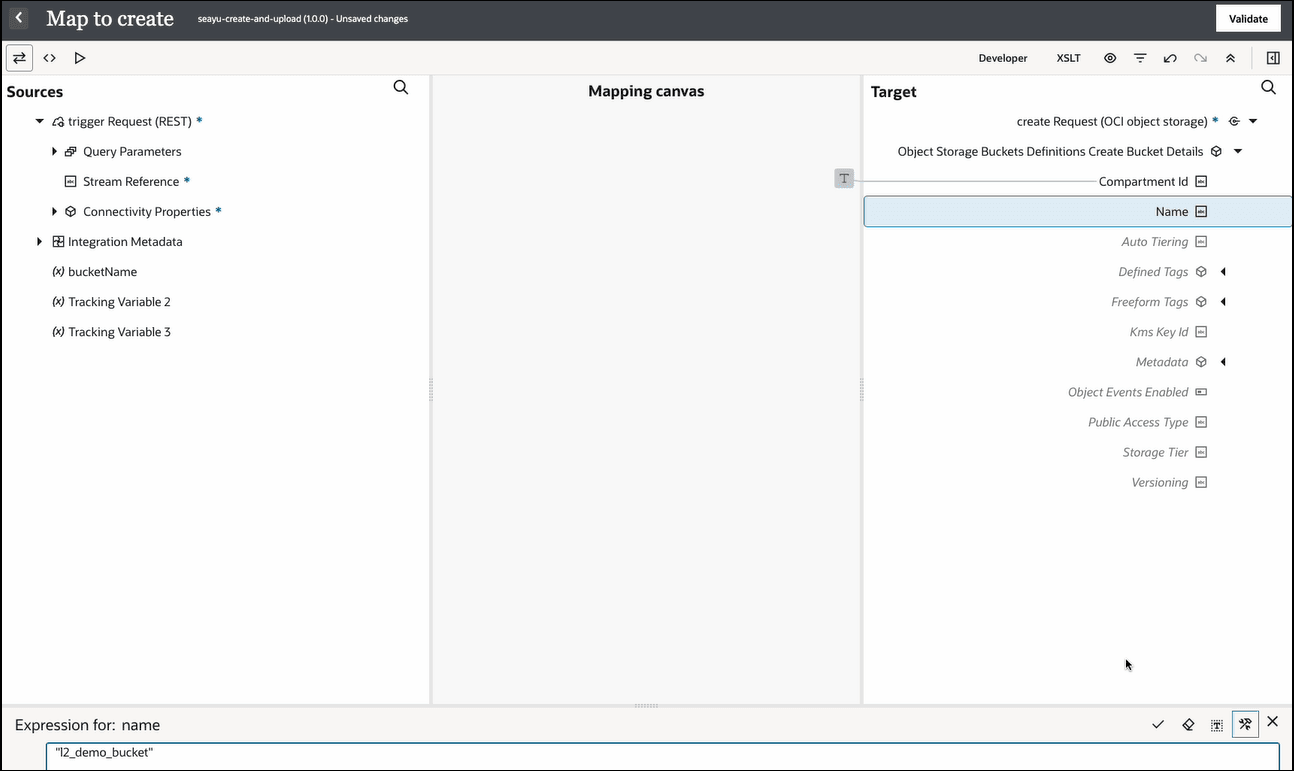The width and height of the screenshot is (1294, 771).
Task: Select the Kms Key Id target element
Action: [1159, 332]
